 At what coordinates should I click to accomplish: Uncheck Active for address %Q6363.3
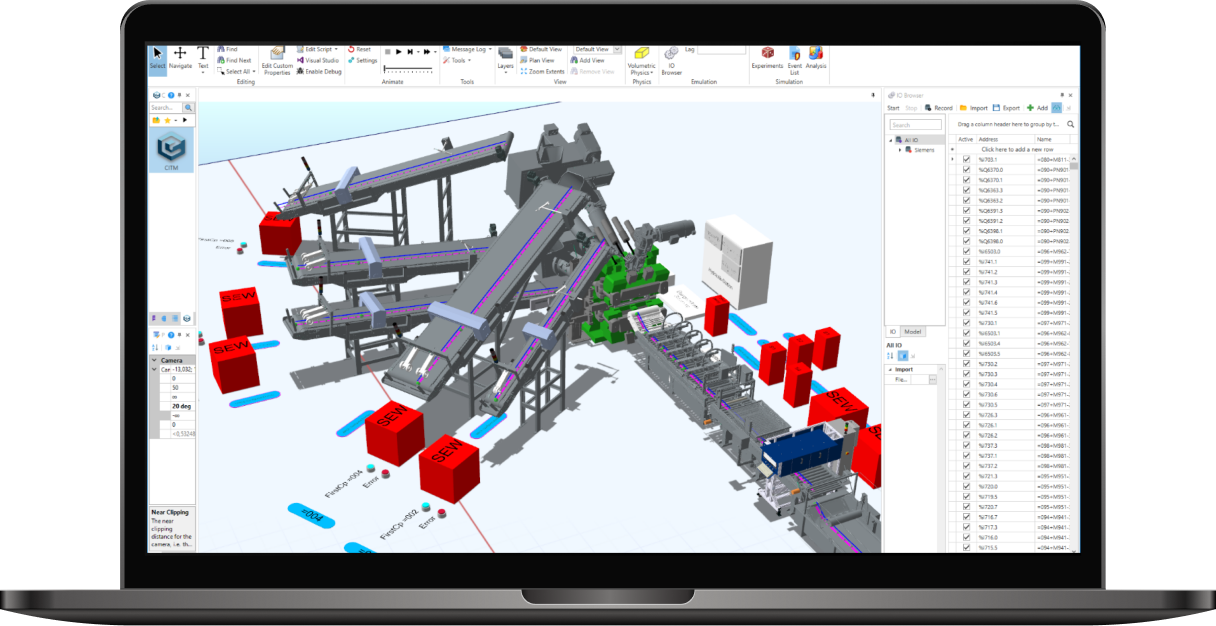(x=966, y=190)
